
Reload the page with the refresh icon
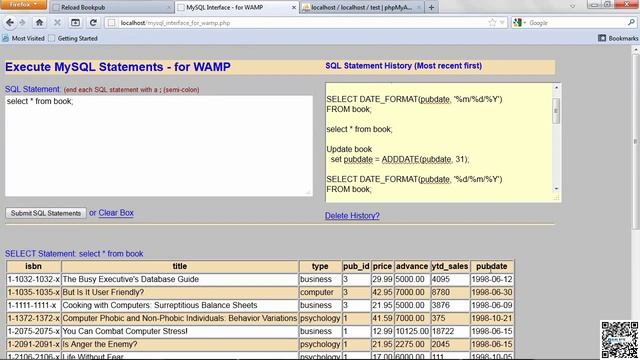coord(93,23)
